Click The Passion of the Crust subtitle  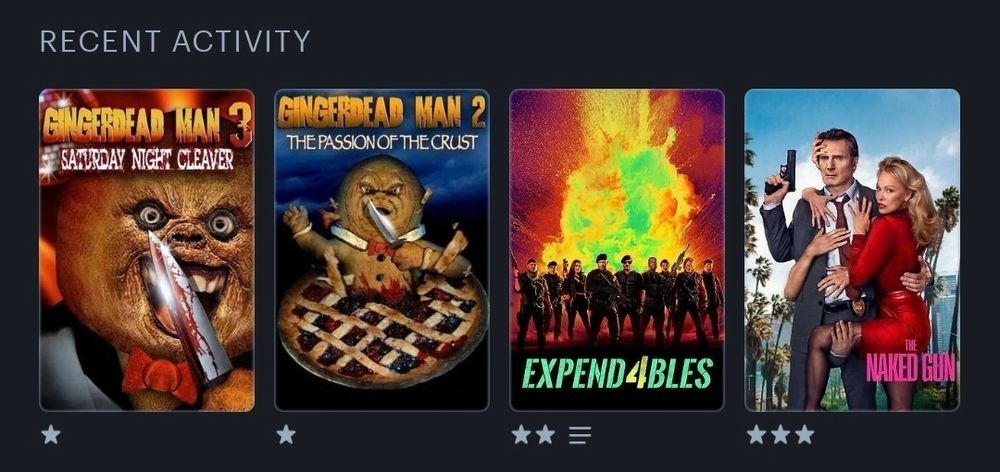click(382, 142)
